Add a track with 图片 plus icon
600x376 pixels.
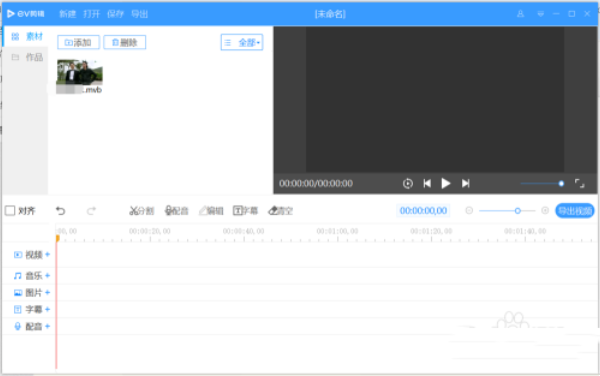click(x=47, y=293)
